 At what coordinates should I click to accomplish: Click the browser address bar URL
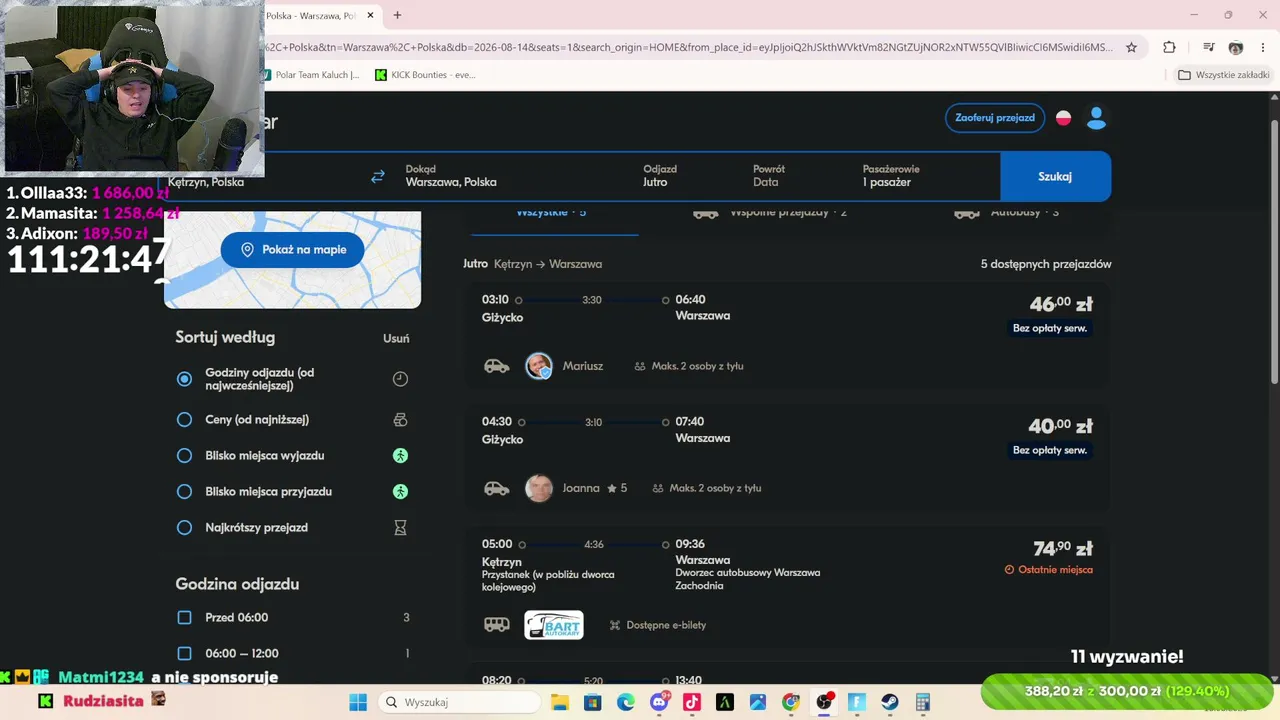pyautogui.click(x=688, y=47)
